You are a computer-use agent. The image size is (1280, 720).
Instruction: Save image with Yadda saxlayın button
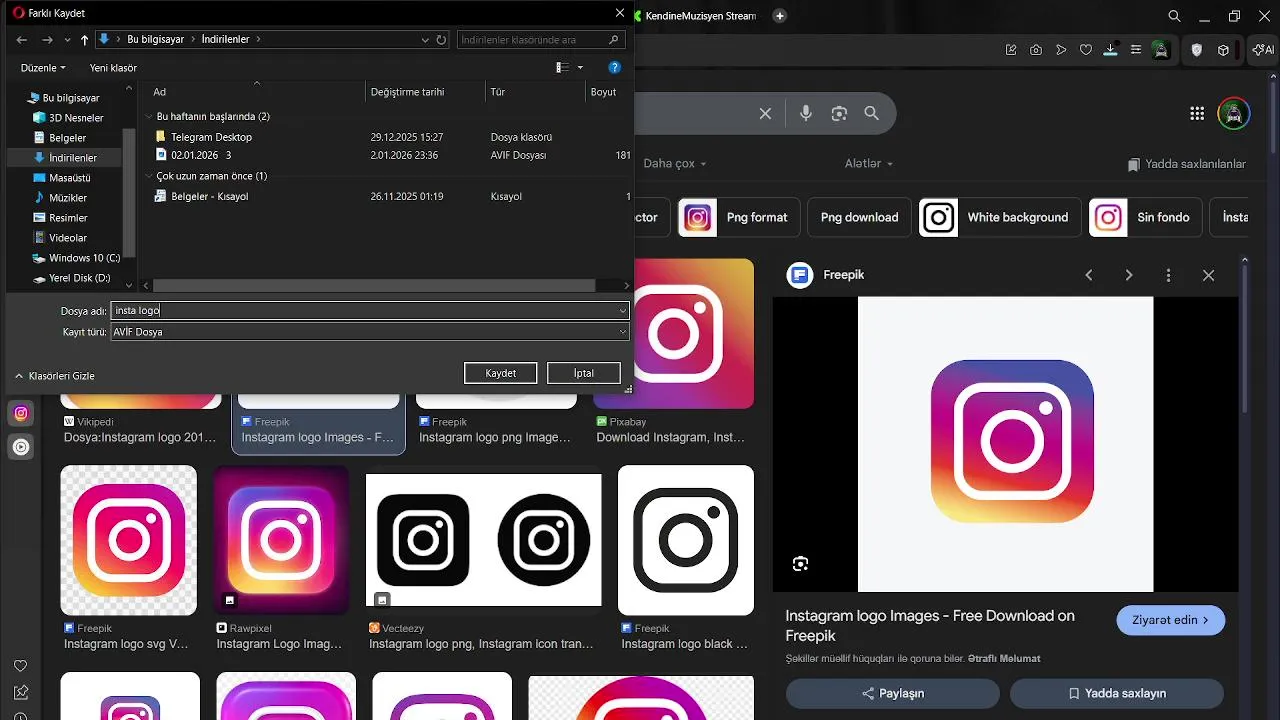(x=1117, y=693)
